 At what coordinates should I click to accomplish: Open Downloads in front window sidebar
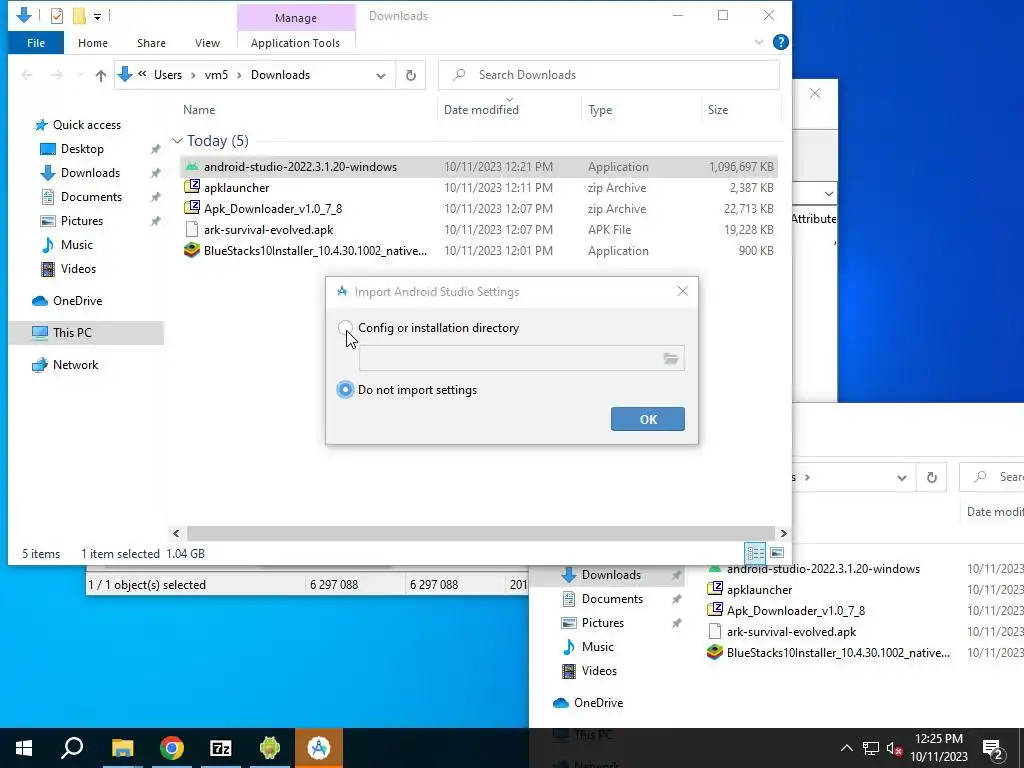click(90, 173)
